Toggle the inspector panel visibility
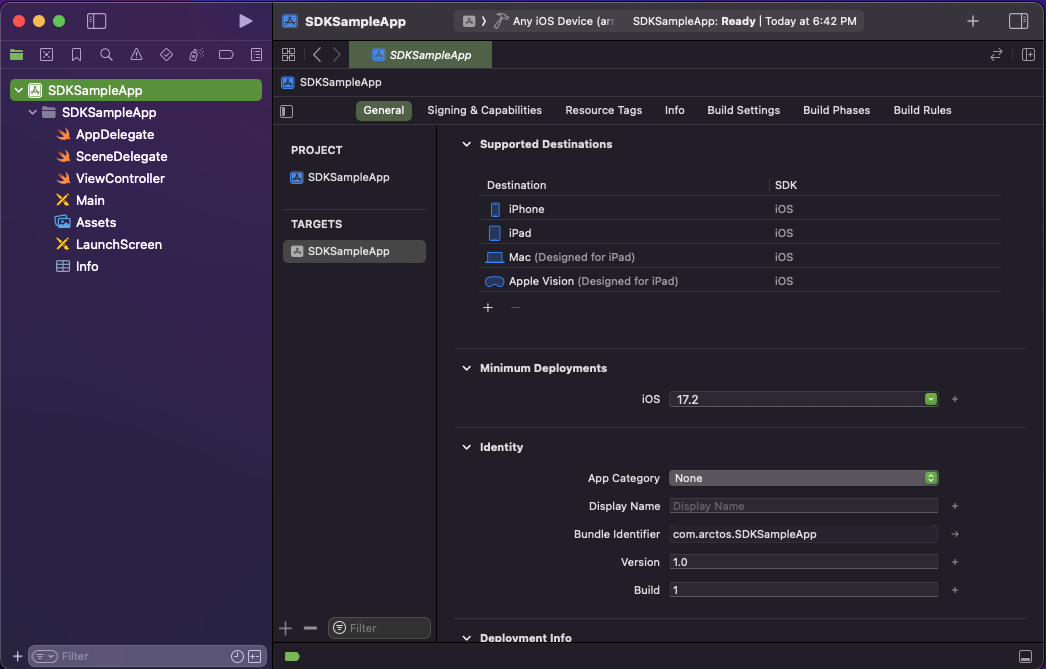The image size is (1046, 669). tap(1018, 21)
